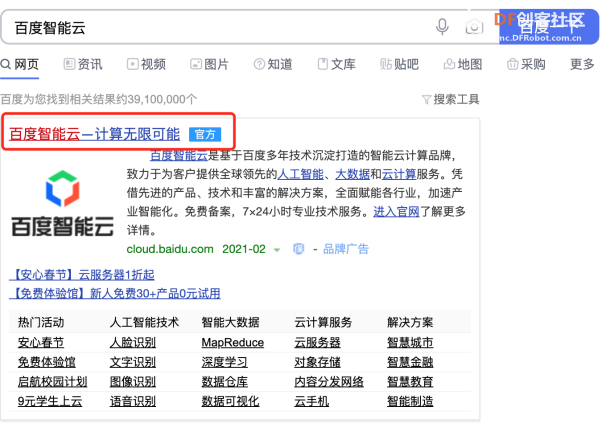Click the camera image search icon
The image size is (602, 424).
[474, 27]
